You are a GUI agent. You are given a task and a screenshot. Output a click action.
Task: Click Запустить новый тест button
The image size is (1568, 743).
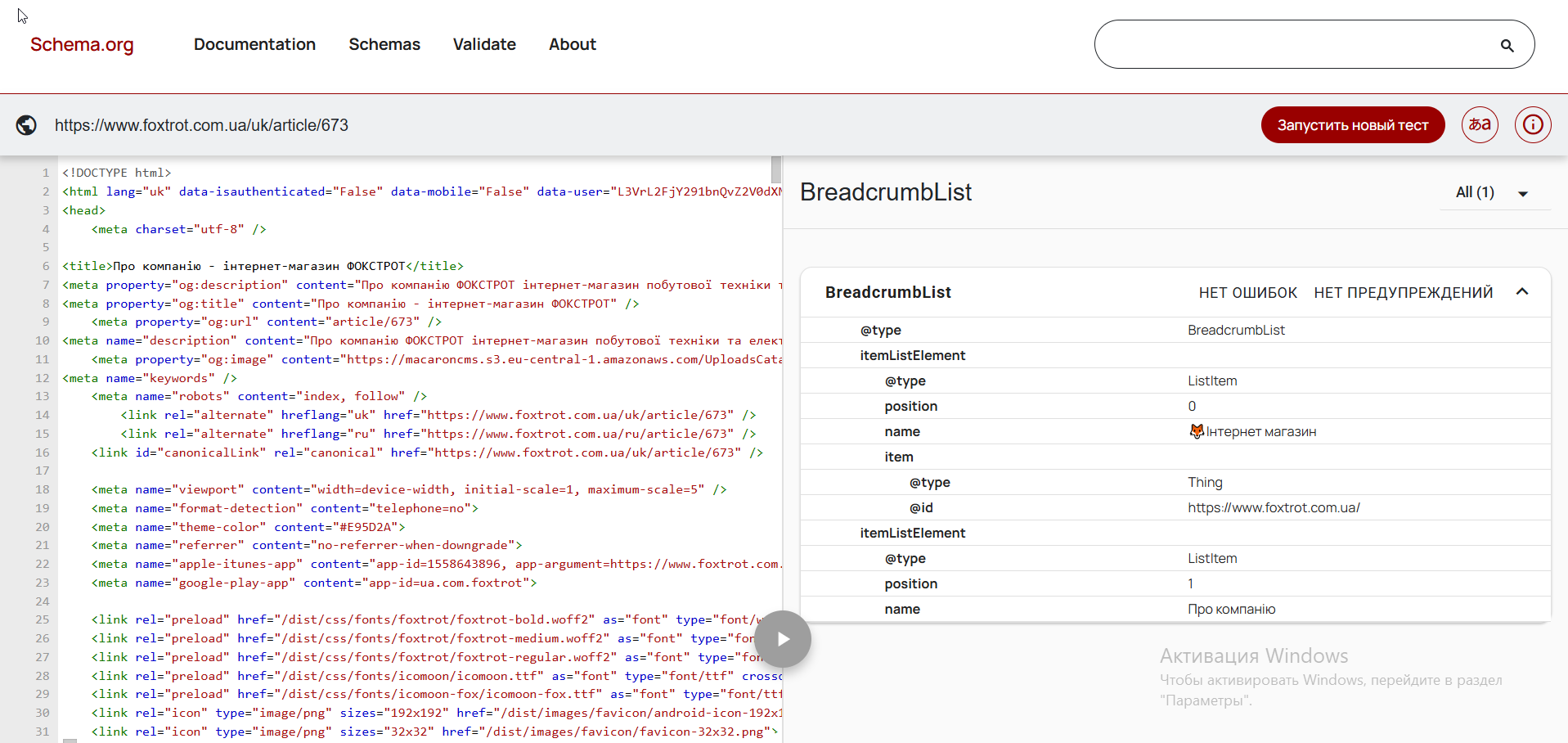(1353, 125)
